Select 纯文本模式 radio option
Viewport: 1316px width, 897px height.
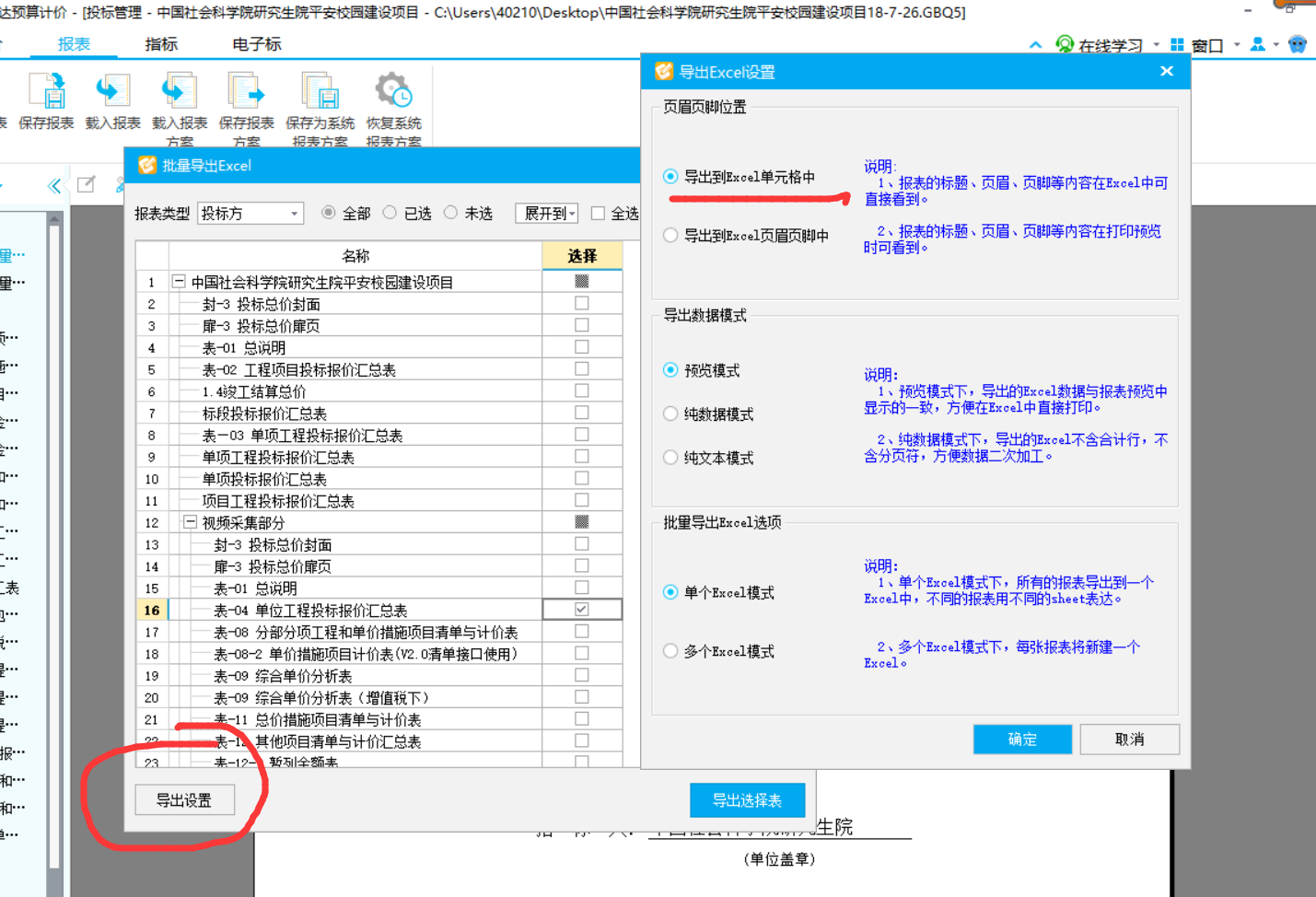tap(670, 458)
